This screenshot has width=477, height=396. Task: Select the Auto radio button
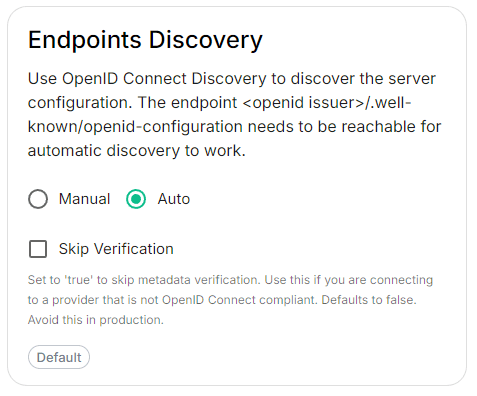tap(136, 199)
